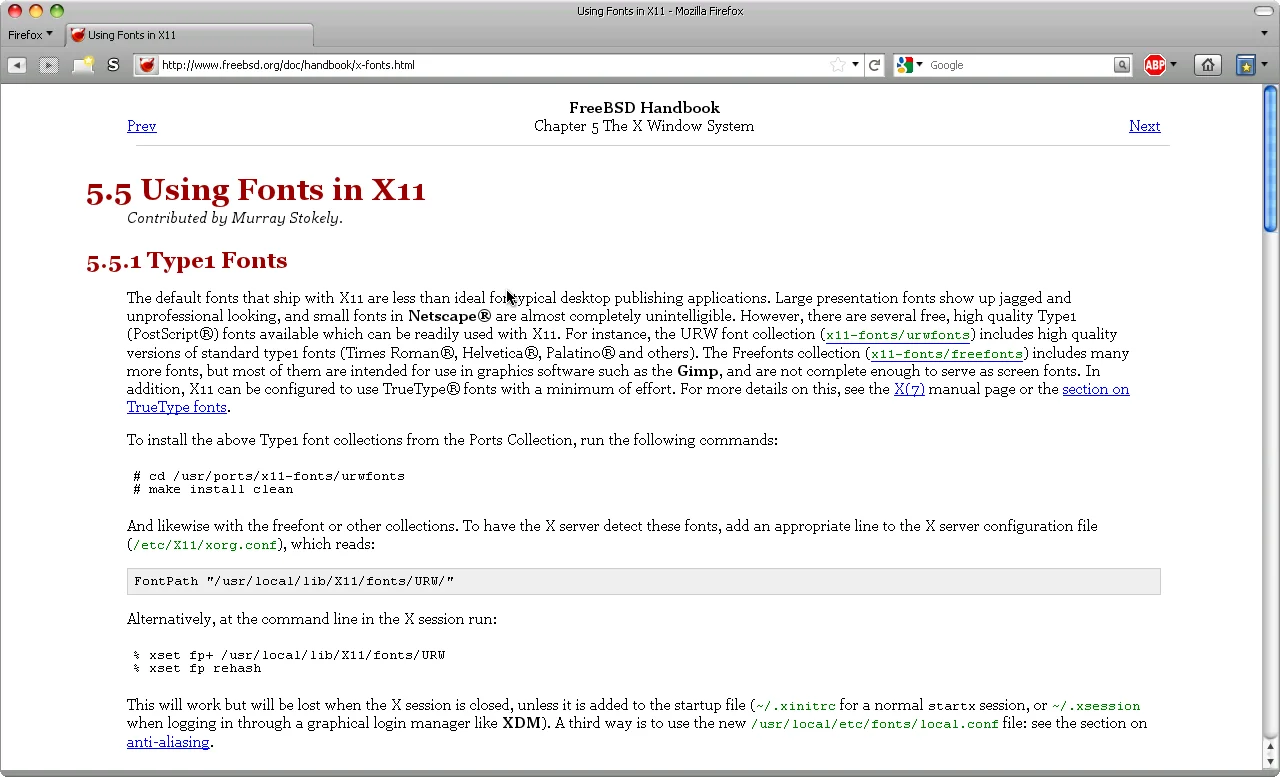Click the vertical scrollbar thumb
This screenshot has width=1280, height=777.
1270,160
